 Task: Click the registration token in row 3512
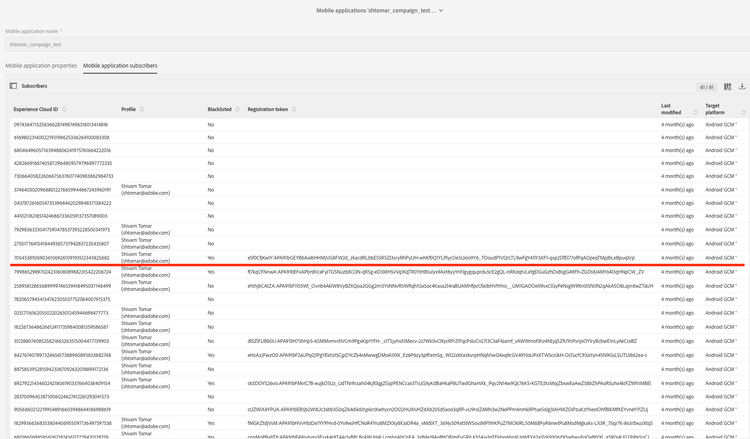(x=442, y=341)
